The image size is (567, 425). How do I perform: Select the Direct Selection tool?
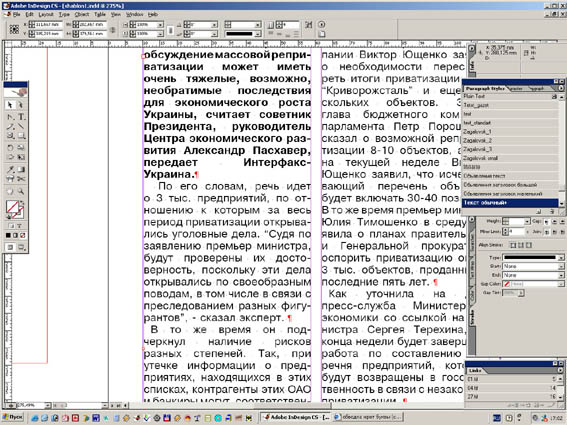pos(21,105)
